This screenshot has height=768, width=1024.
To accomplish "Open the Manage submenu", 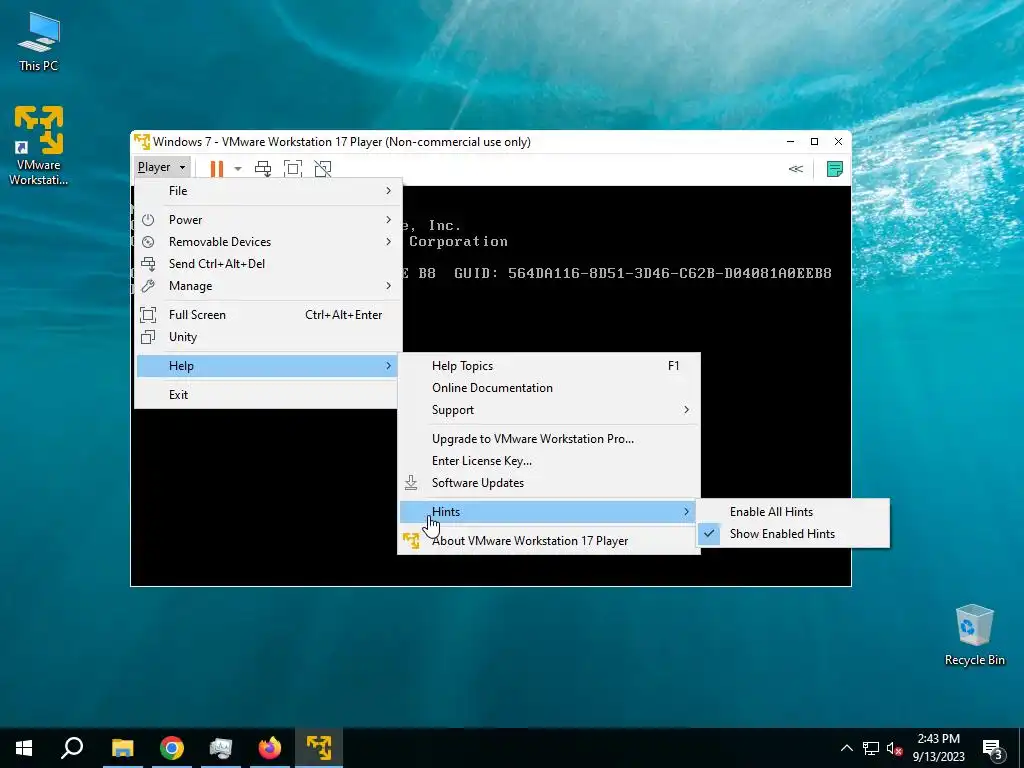I will [x=268, y=286].
